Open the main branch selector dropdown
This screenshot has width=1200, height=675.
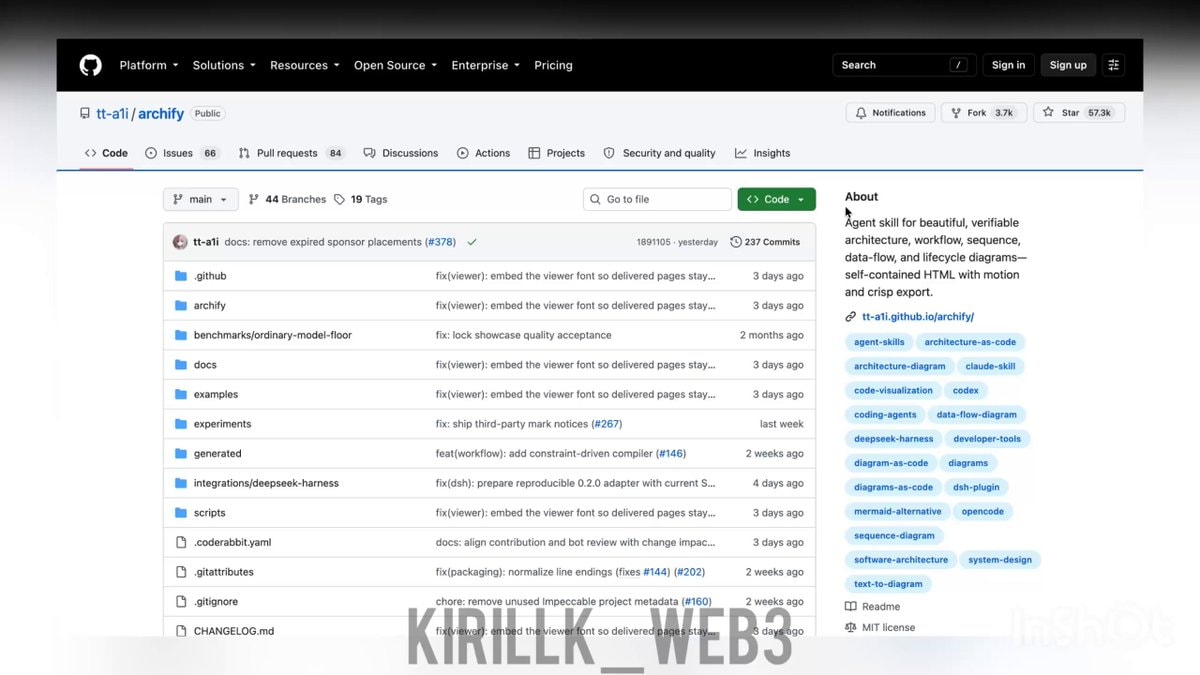click(201, 199)
